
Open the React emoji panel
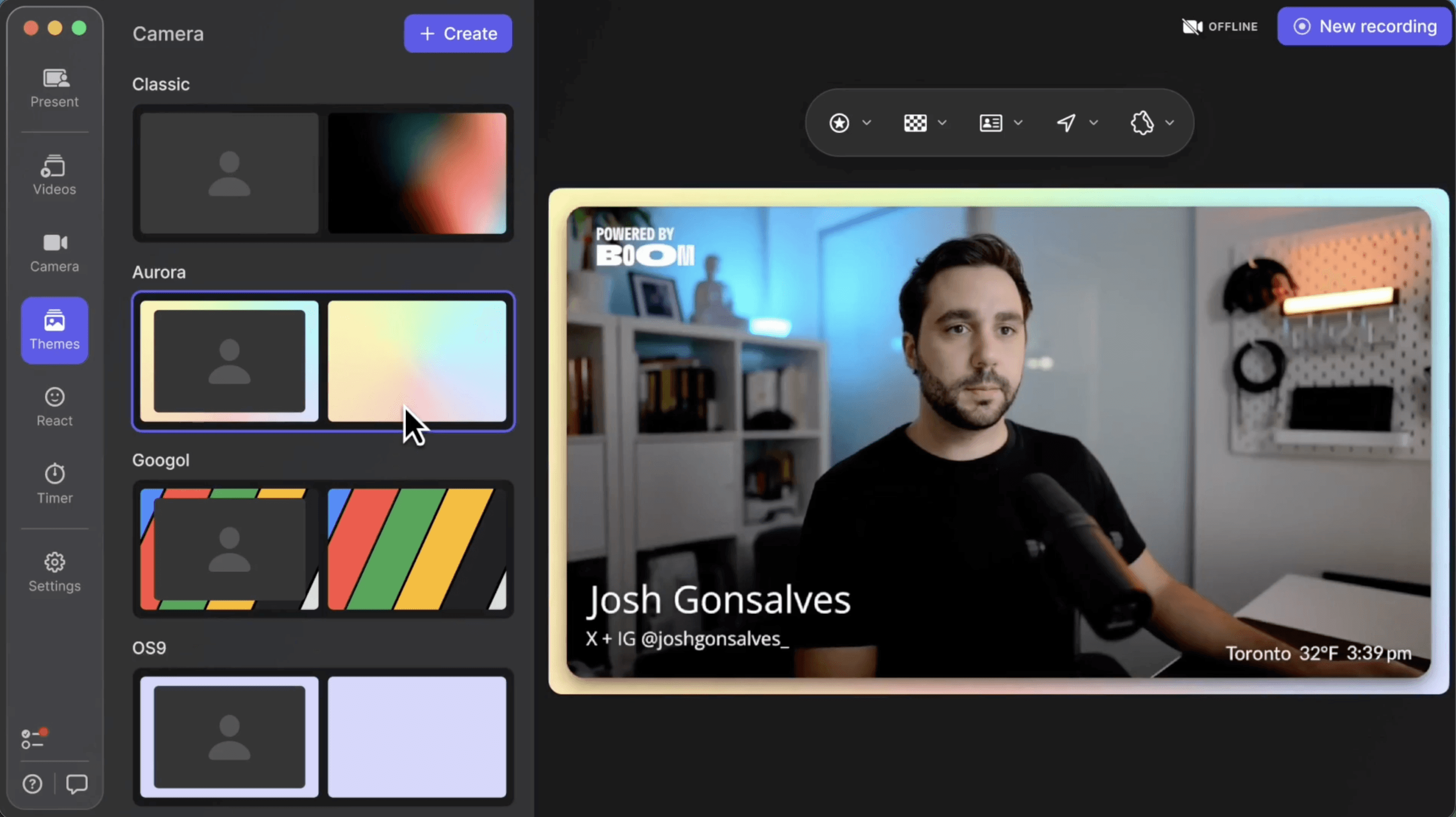pyautogui.click(x=54, y=407)
